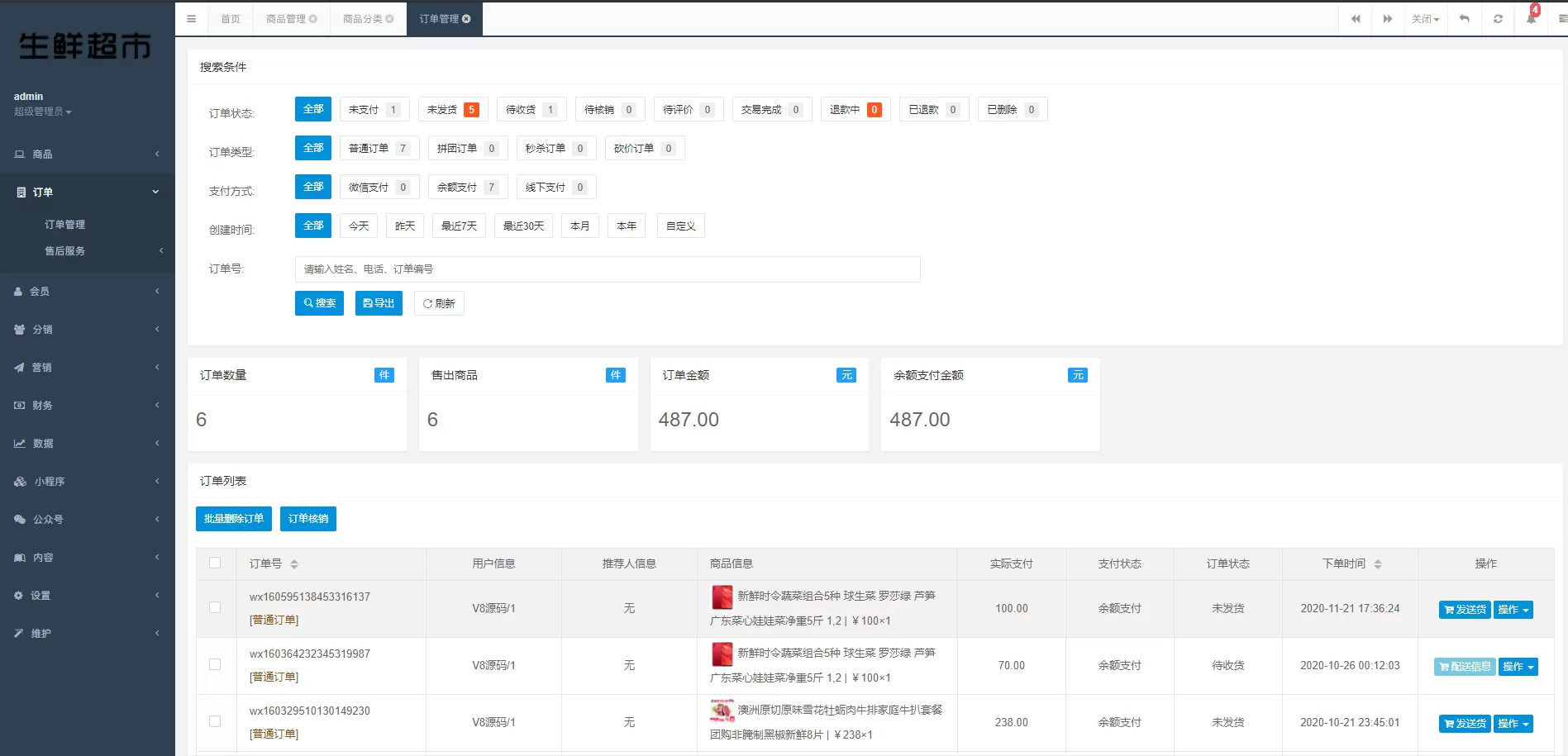Click the hamburger menu collapse icon

191,19
